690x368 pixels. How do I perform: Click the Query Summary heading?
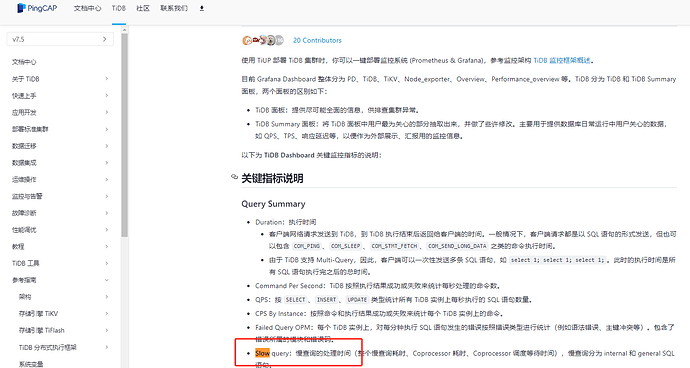click(x=273, y=204)
